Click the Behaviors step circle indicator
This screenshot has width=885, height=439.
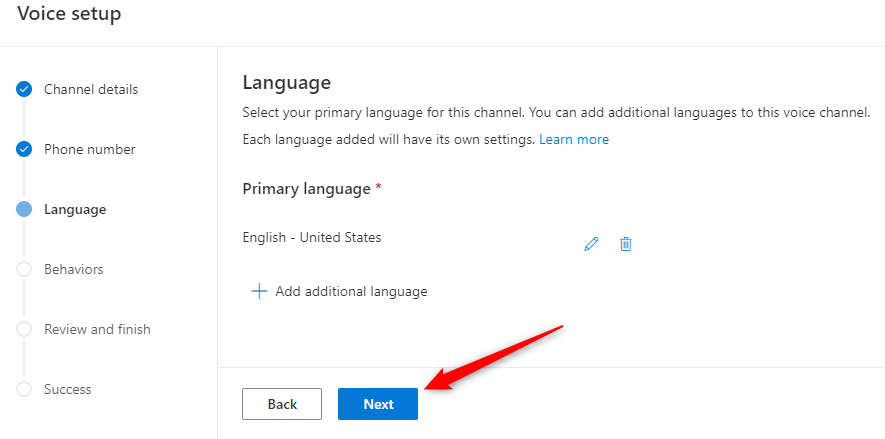pyautogui.click(x=24, y=270)
